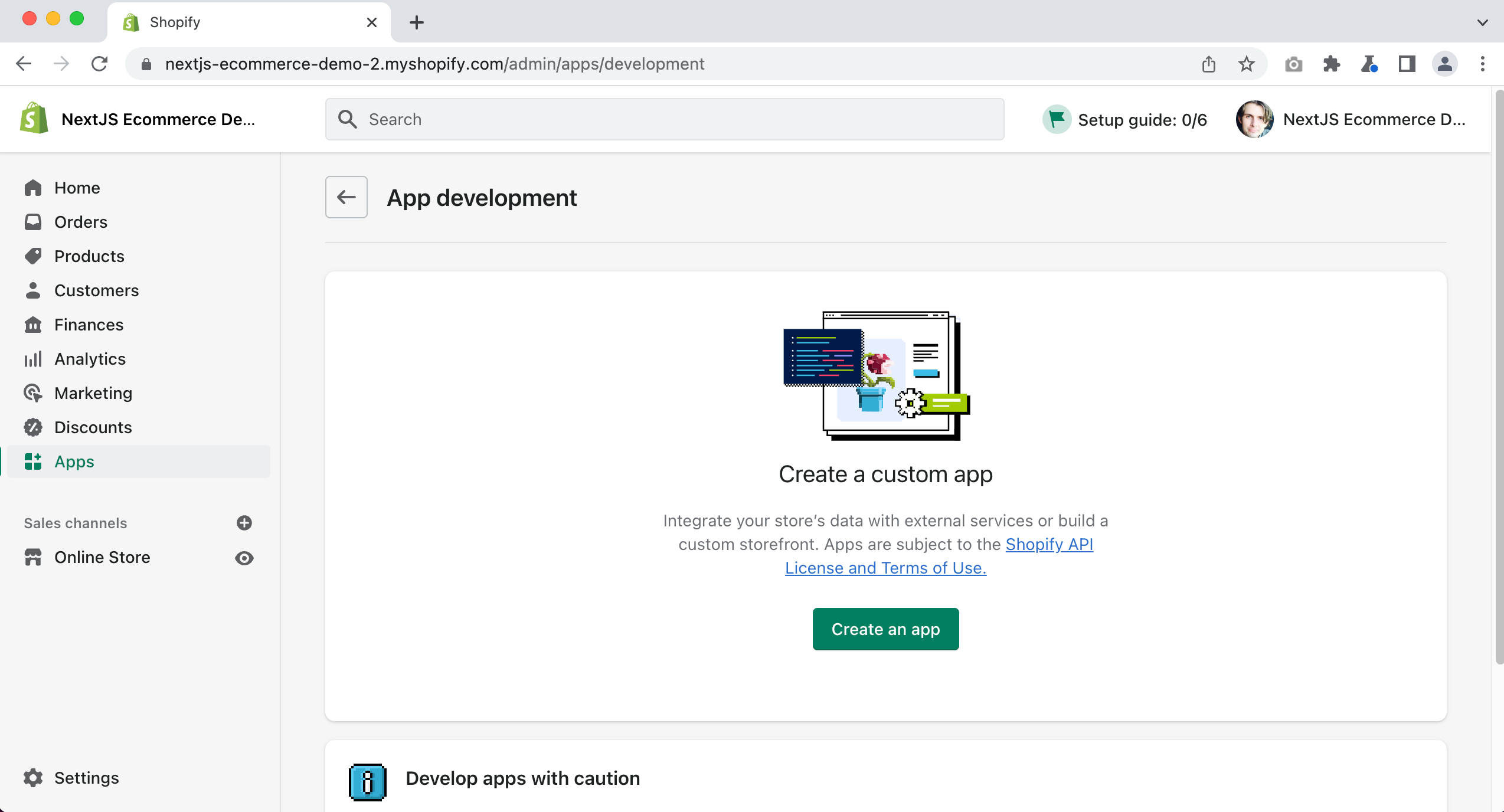Click the Apps icon in sidebar
Viewport: 1504px width, 812px height.
coord(32,461)
